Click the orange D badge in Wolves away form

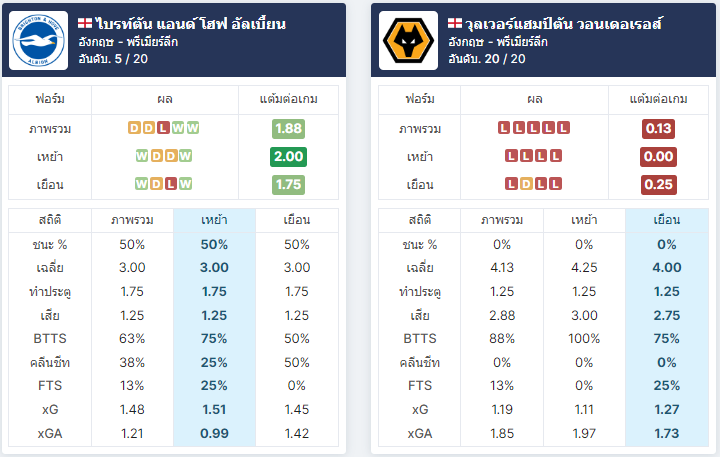526,184
